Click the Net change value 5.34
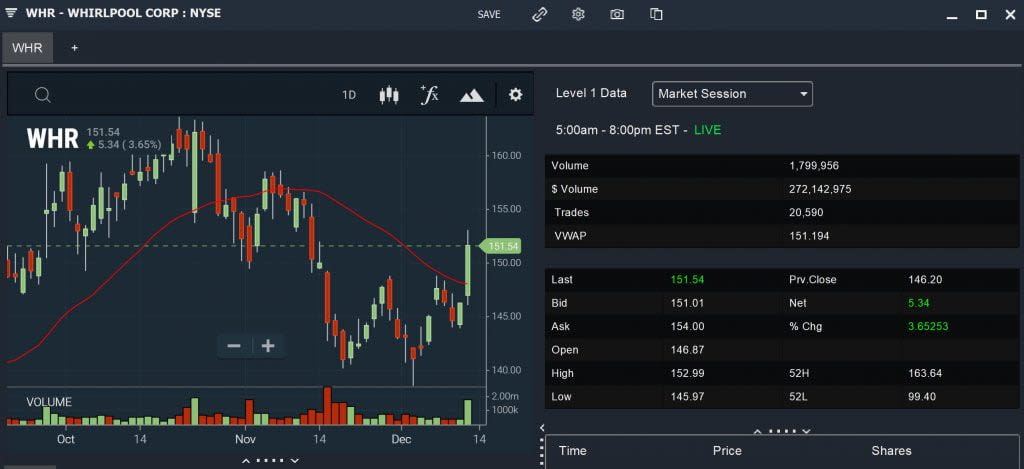This screenshot has width=1024, height=469. point(918,303)
